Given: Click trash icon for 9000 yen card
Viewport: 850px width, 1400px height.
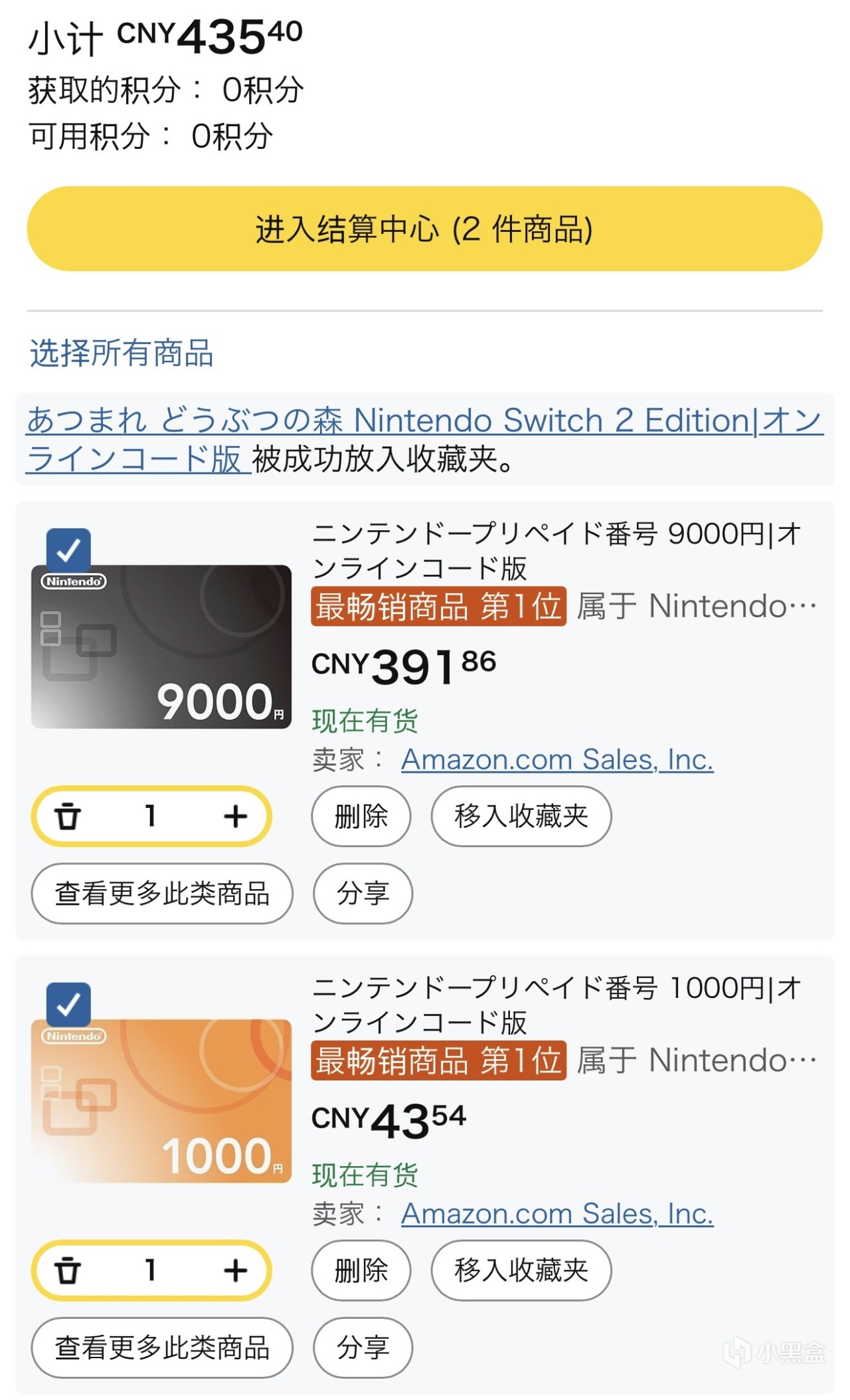Looking at the screenshot, I should coord(68,817).
